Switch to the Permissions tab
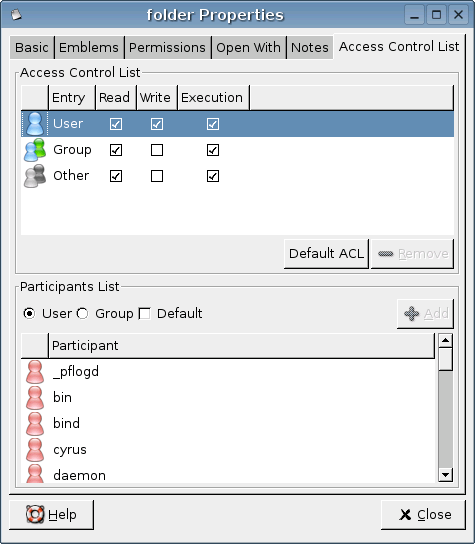The height and width of the screenshot is (544, 475). (167, 47)
